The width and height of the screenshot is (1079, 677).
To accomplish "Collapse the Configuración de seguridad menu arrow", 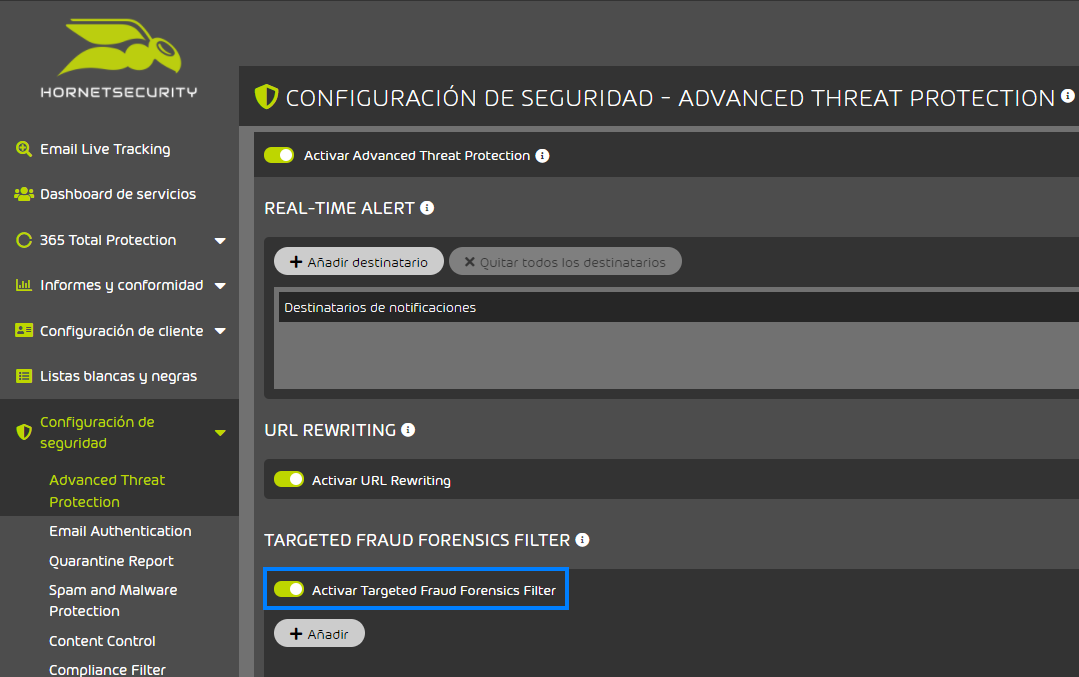I will pos(220,433).
